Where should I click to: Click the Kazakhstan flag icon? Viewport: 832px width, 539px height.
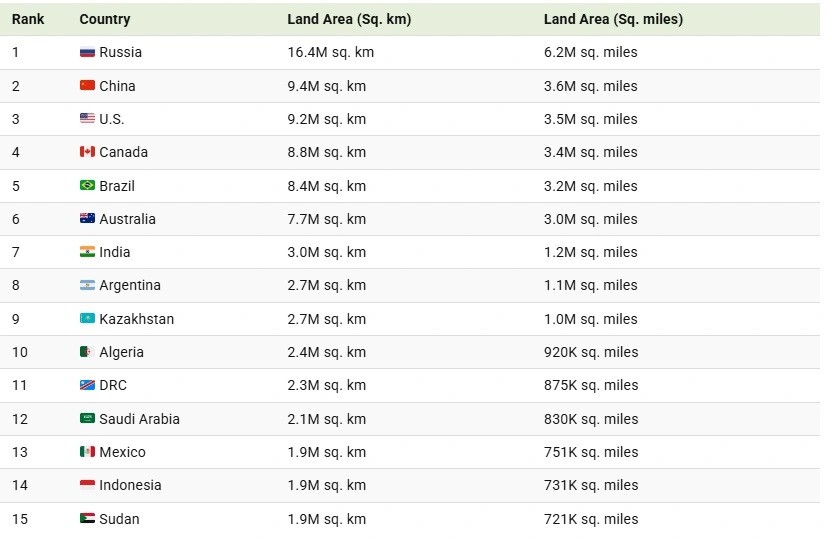(88, 318)
